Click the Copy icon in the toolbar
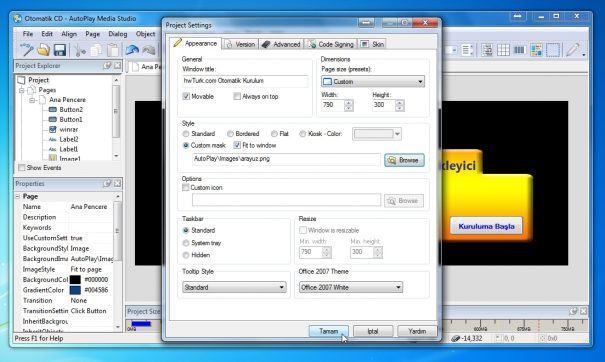 tap(96, 50)
